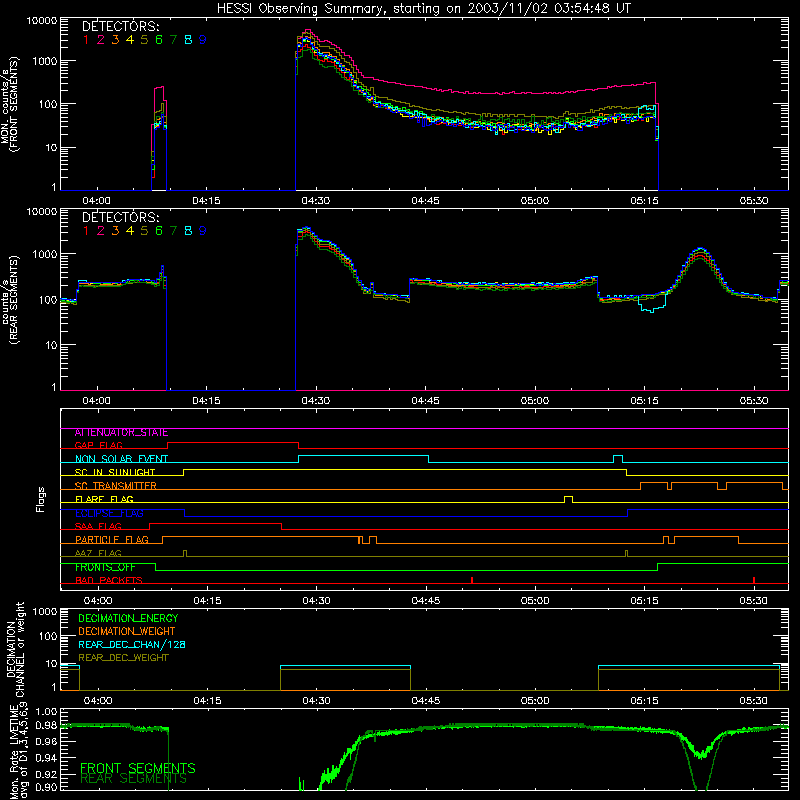Click the FRONTS_OFF flag label
The height and width of the screenshot is (800, 800).
pyautogui.click(x=105, y=567)
